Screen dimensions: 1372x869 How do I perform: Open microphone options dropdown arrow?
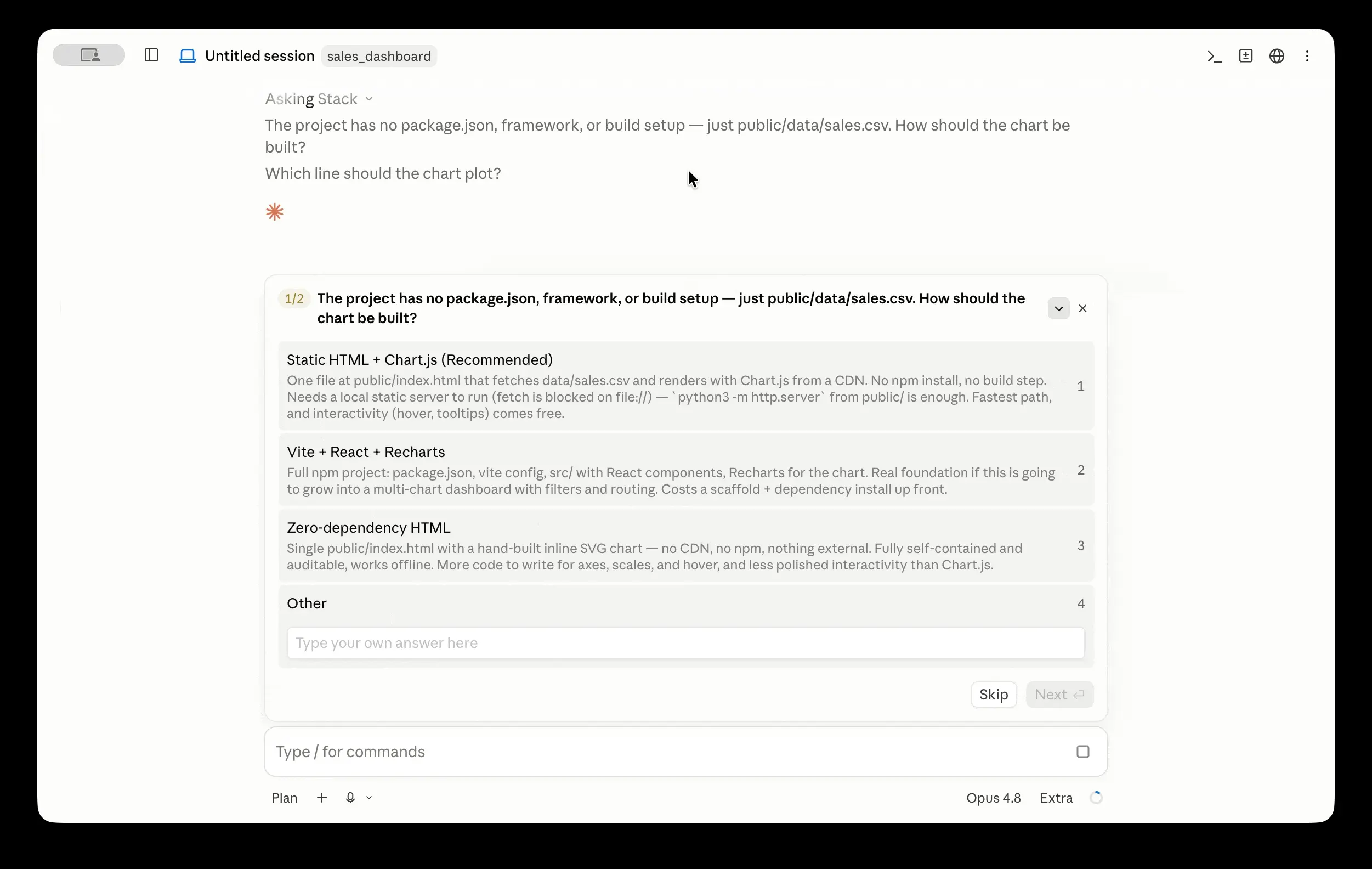point(369,798)
